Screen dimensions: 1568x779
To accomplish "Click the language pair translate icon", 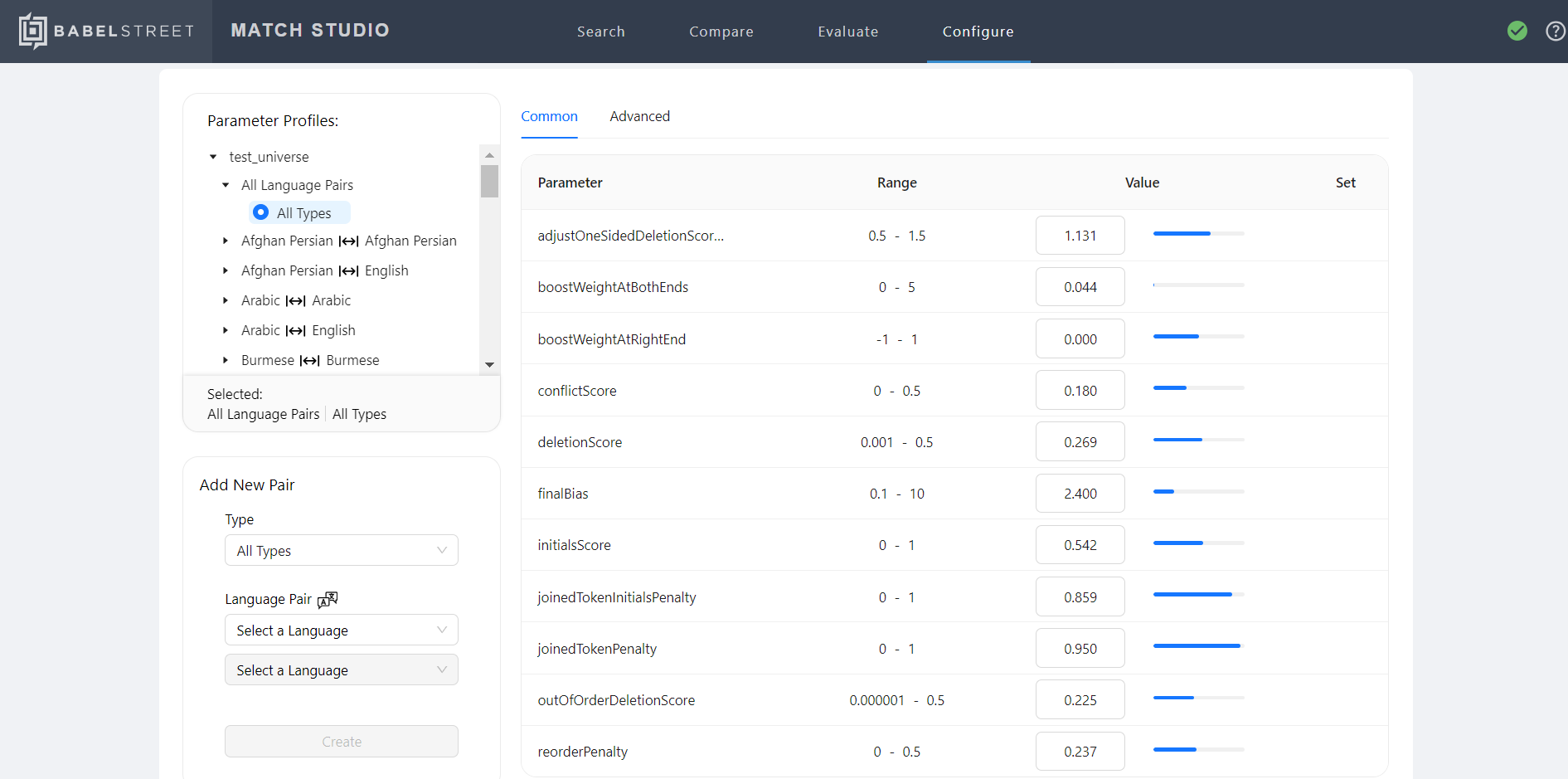I will [x=328, y=599].
